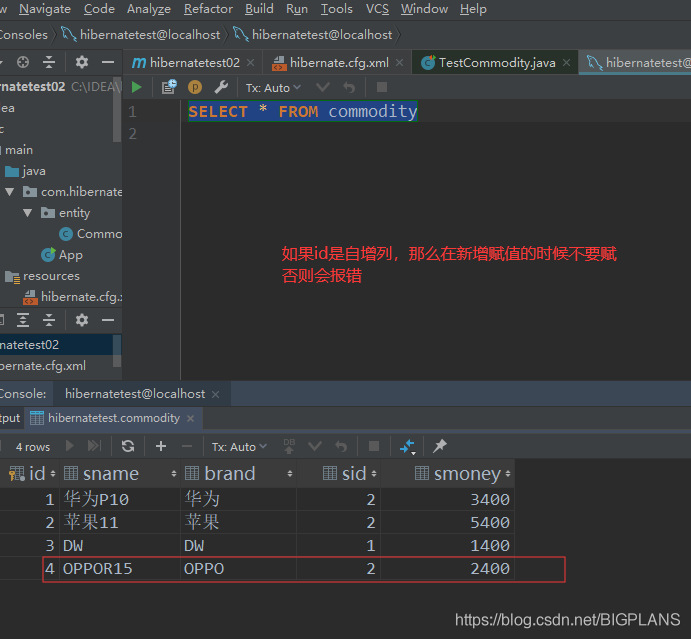Select the java folder in project tree

[x=25, y=171]
